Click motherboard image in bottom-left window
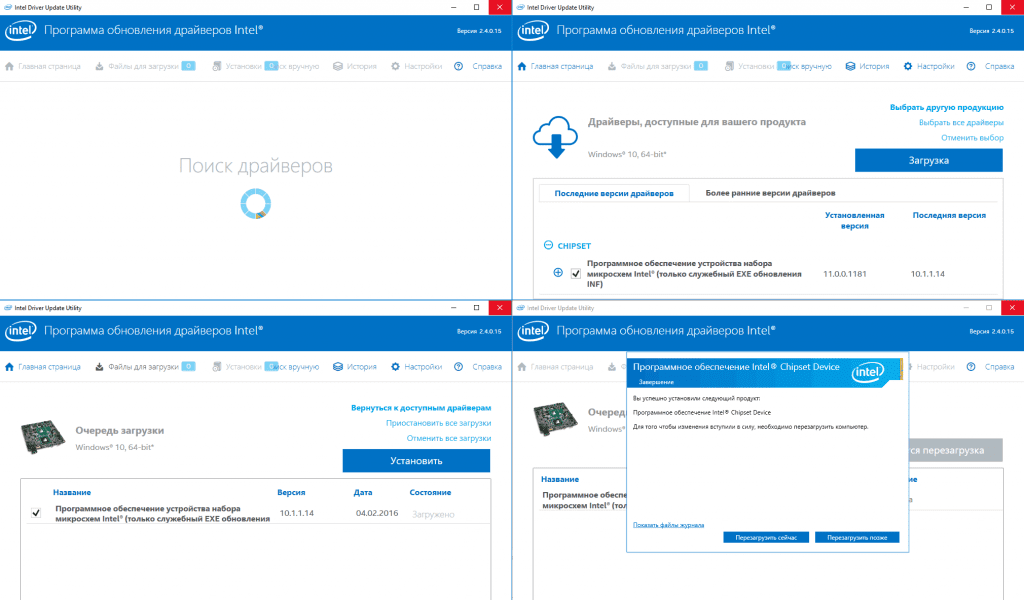 tap(43, 436)
